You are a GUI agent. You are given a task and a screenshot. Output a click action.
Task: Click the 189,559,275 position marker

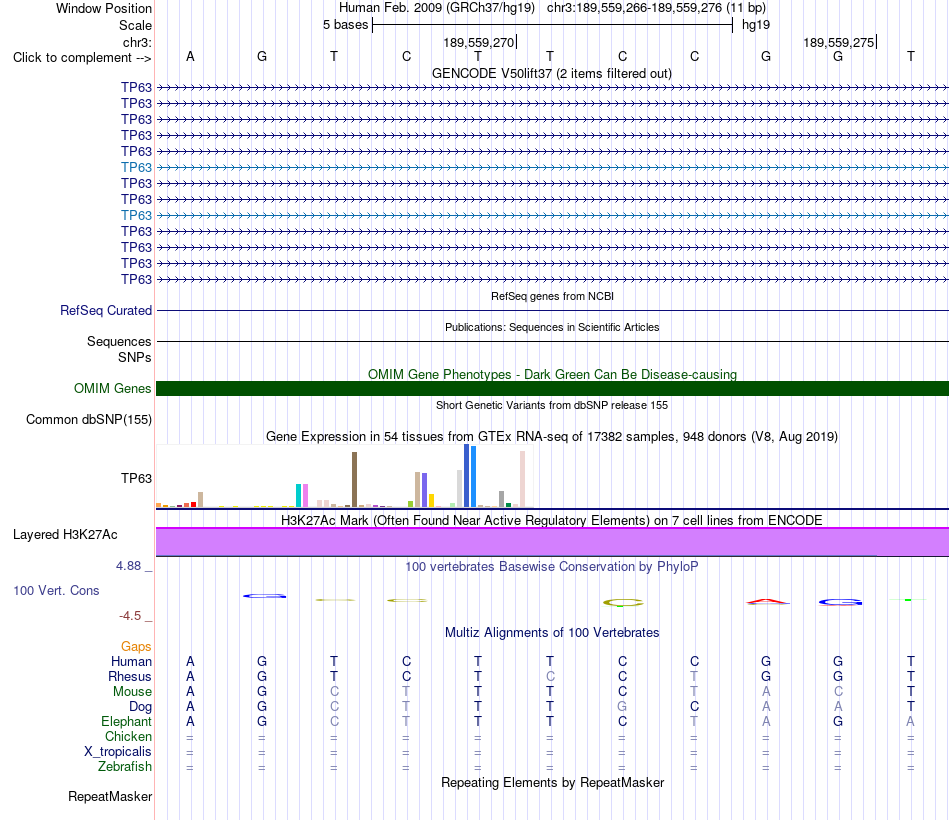click(x=839, y=42)
